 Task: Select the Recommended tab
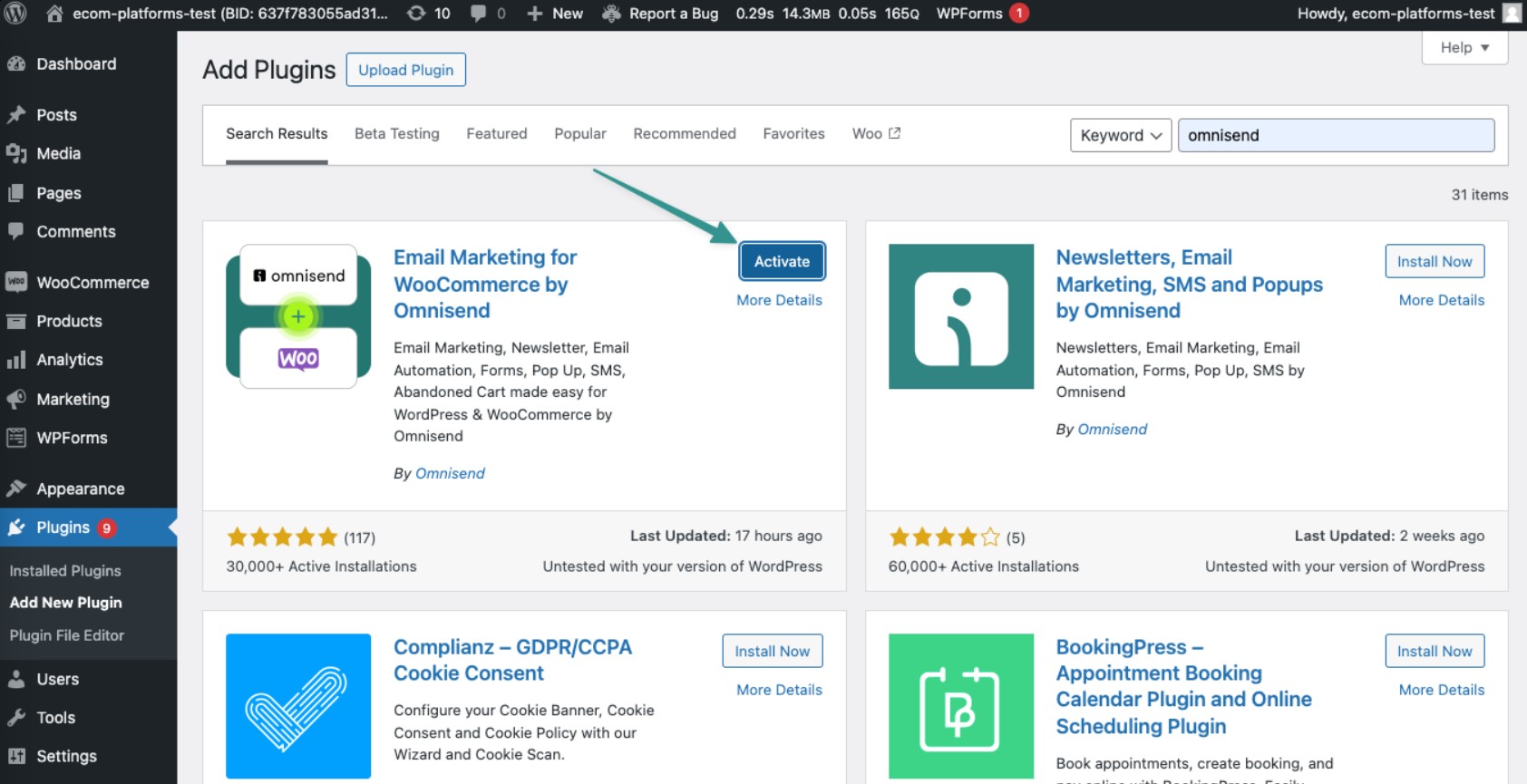tap(685, 134)
